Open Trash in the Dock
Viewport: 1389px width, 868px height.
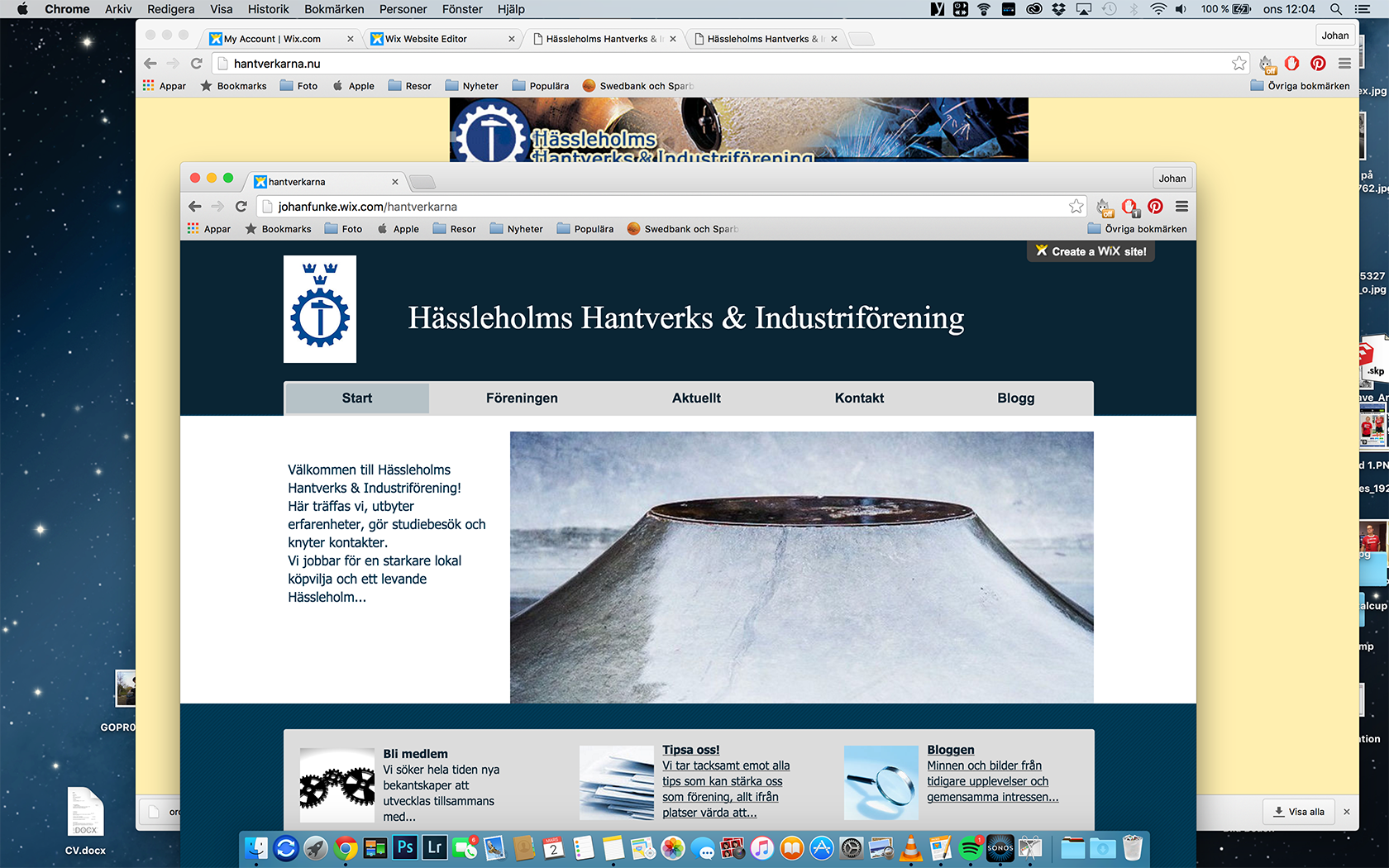[1132, 847]
